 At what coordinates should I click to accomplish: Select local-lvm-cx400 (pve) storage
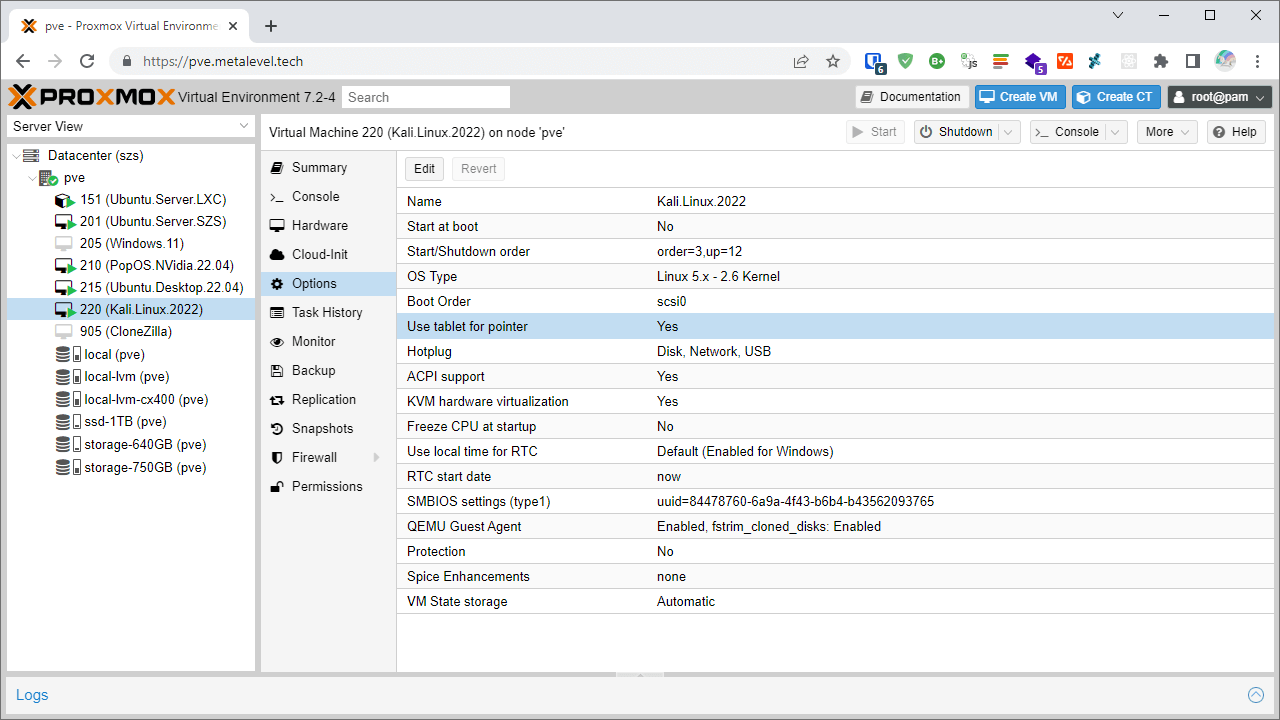tap(131, 400)
